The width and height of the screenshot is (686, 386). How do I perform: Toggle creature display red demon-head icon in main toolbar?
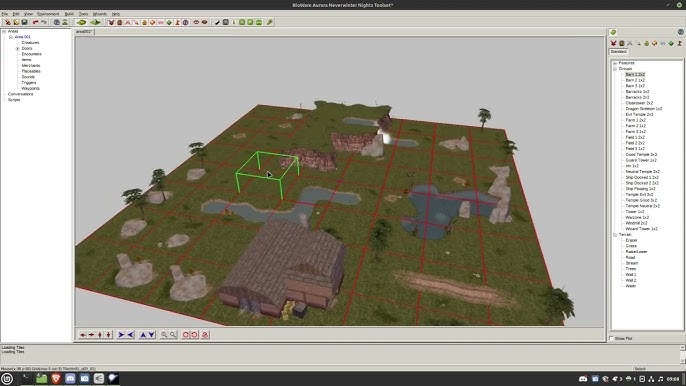pyautogui.click(x=111, y=22)
